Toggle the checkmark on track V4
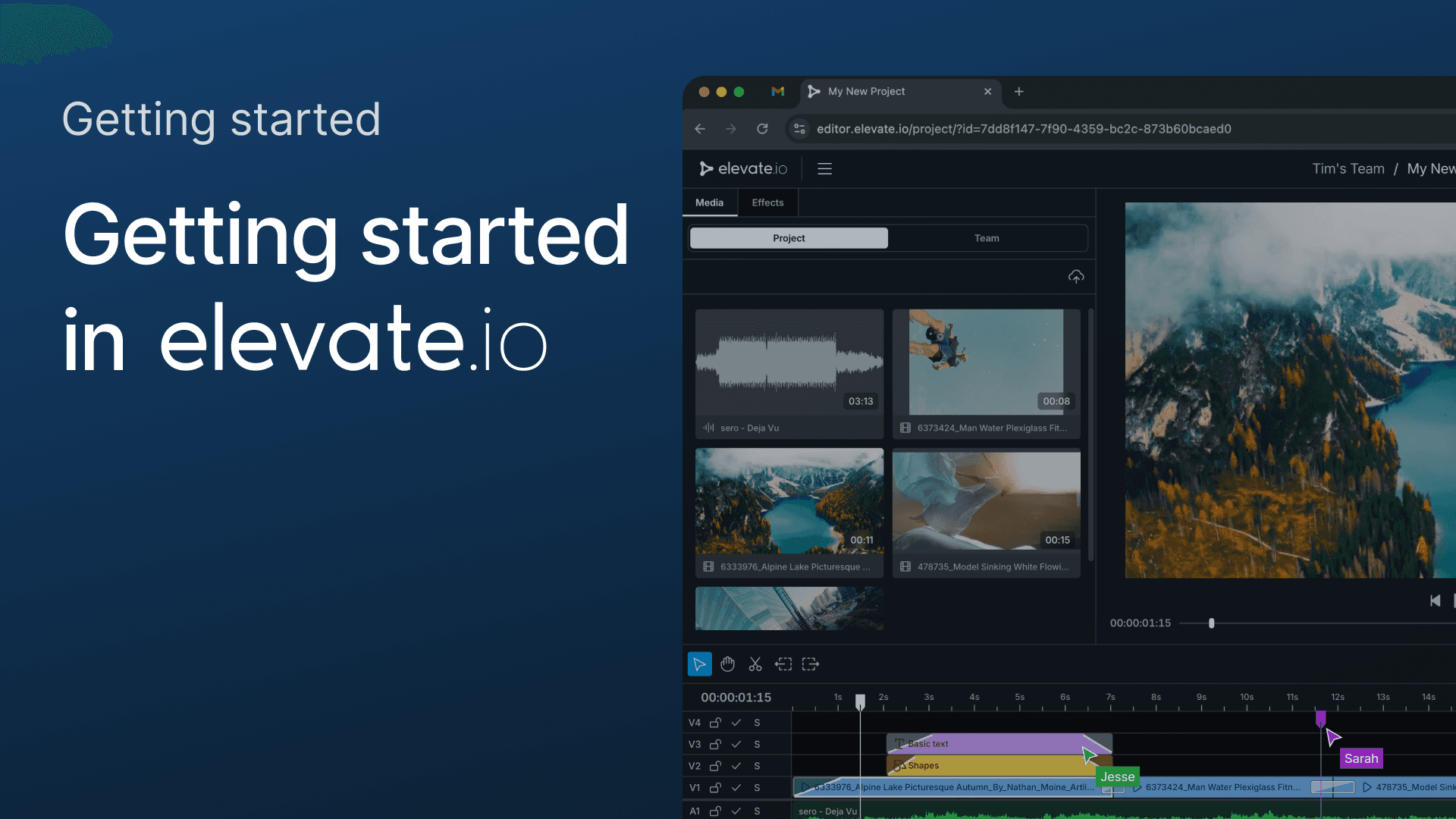The width and height of the screenshot is (1456, 819). [736, 723]
